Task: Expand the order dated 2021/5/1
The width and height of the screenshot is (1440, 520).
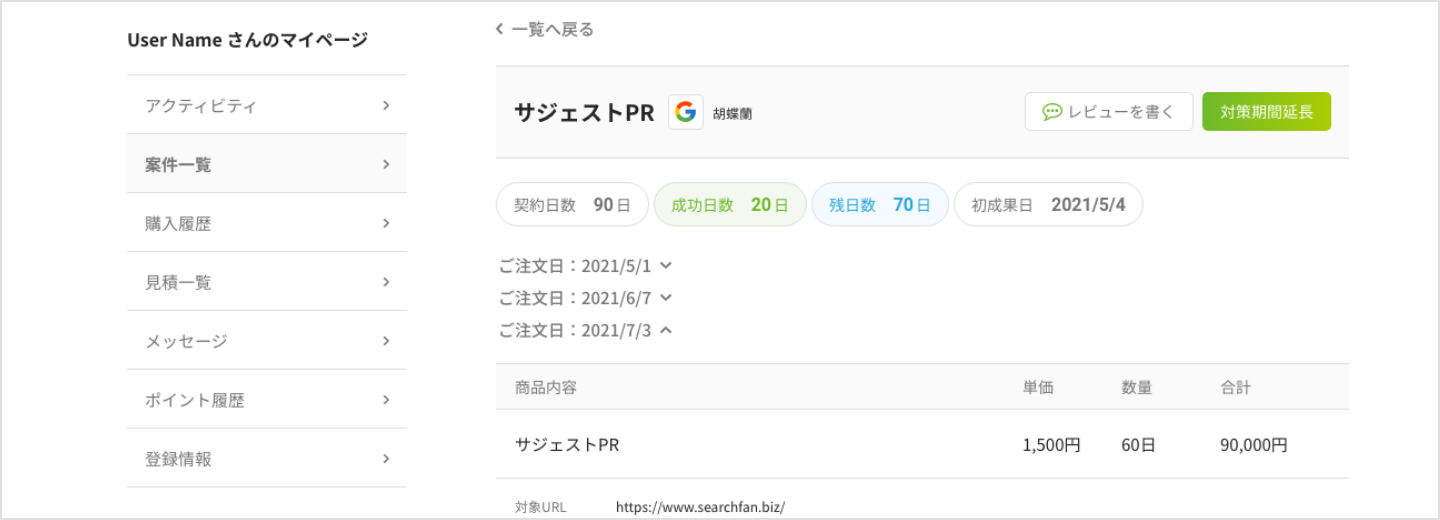Action: click(x=666, y=266)
